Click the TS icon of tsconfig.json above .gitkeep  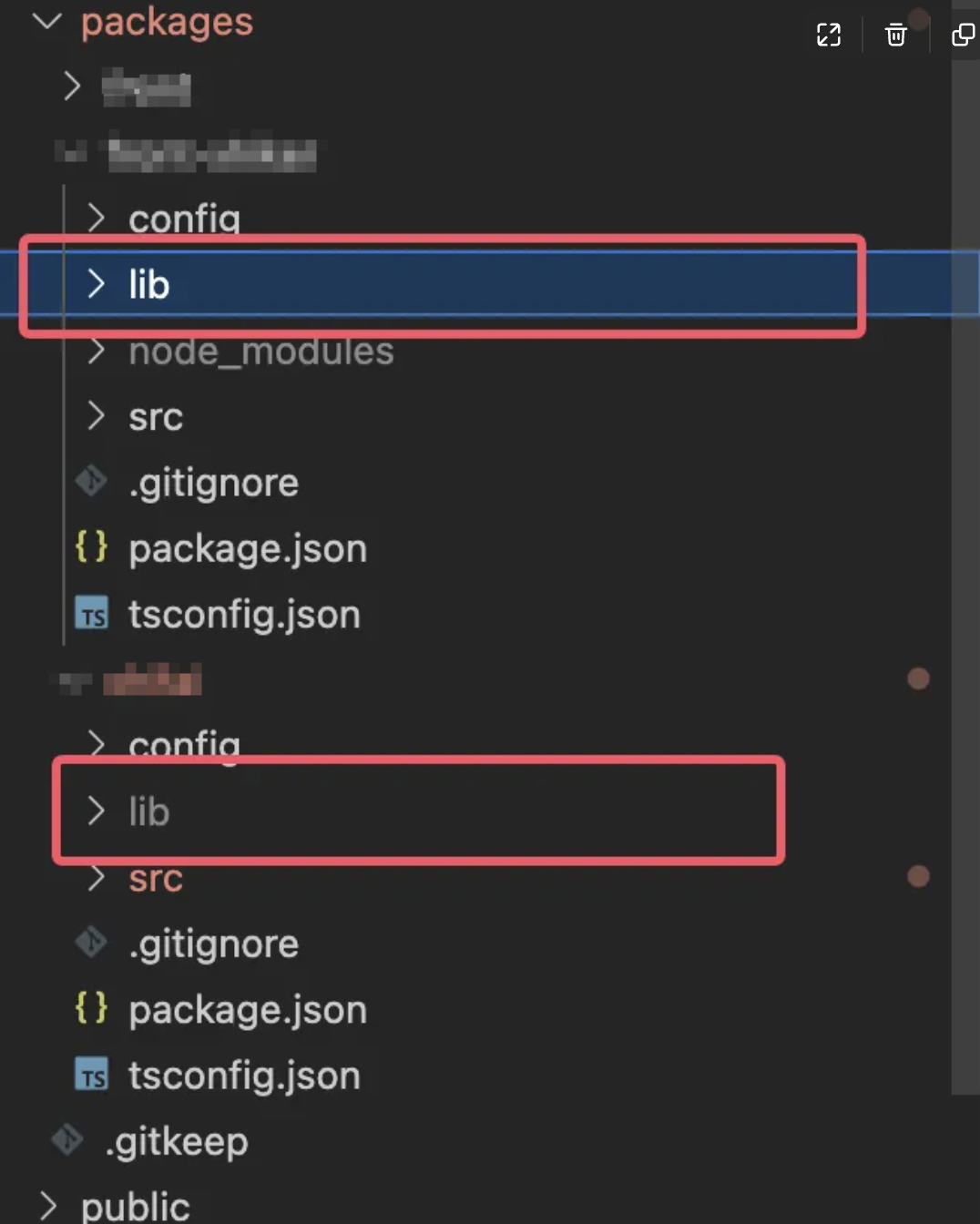(x=91, y=1076)
